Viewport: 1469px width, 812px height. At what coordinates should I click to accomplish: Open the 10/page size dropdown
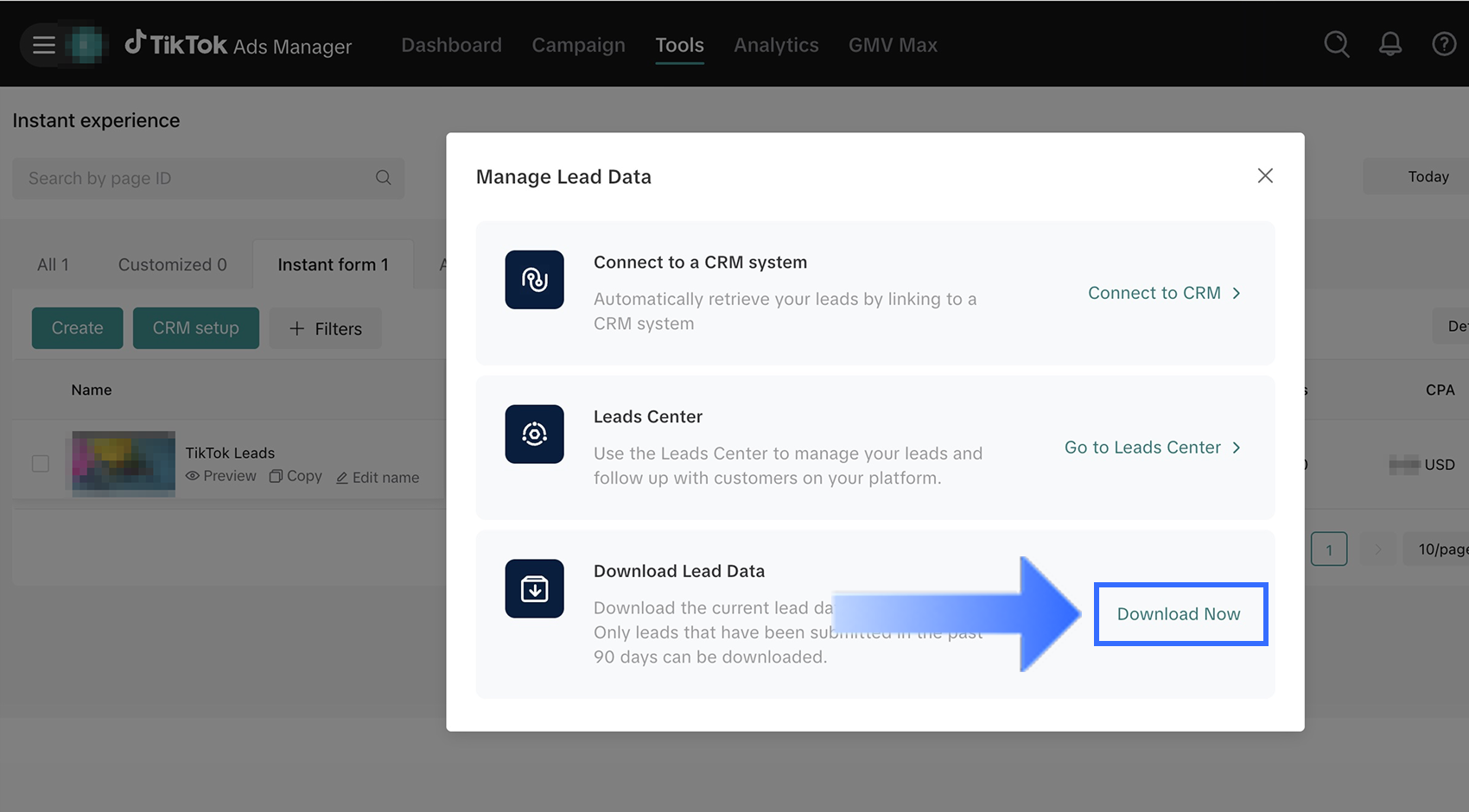pyautogui.click(x=1436, y=549)
